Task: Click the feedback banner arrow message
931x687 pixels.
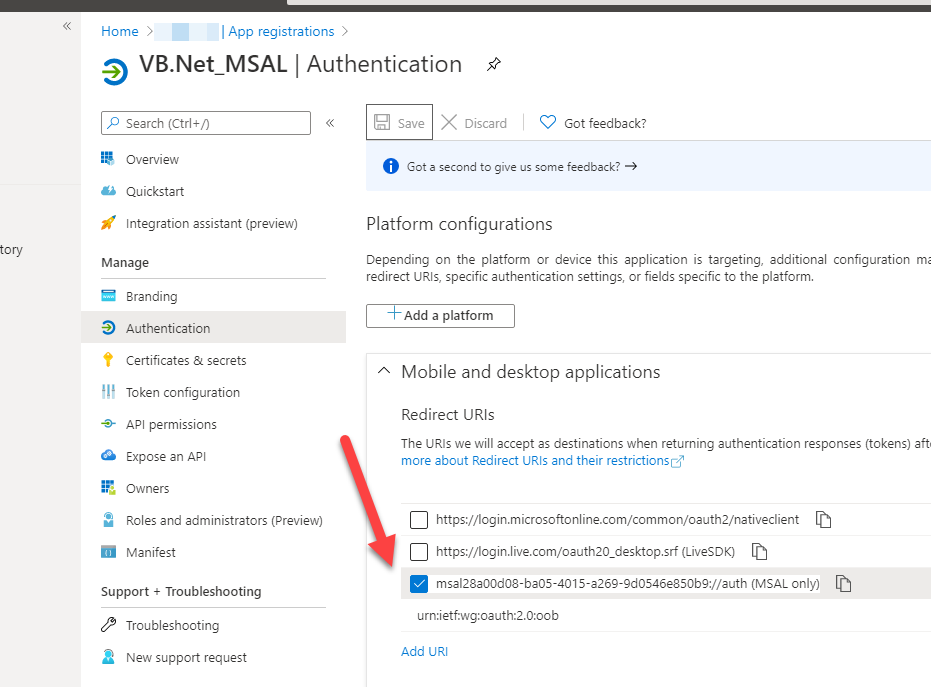Action: [521, 167]
